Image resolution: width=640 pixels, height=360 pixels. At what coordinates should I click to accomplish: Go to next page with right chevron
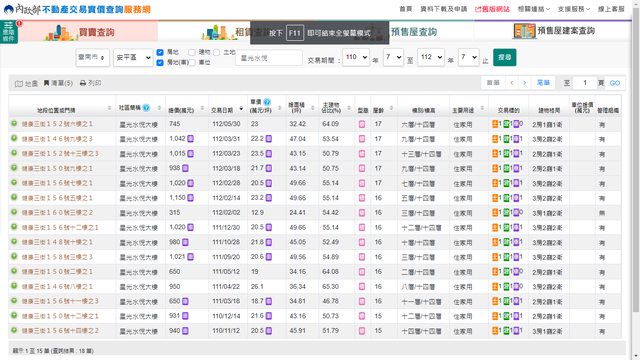524,83
